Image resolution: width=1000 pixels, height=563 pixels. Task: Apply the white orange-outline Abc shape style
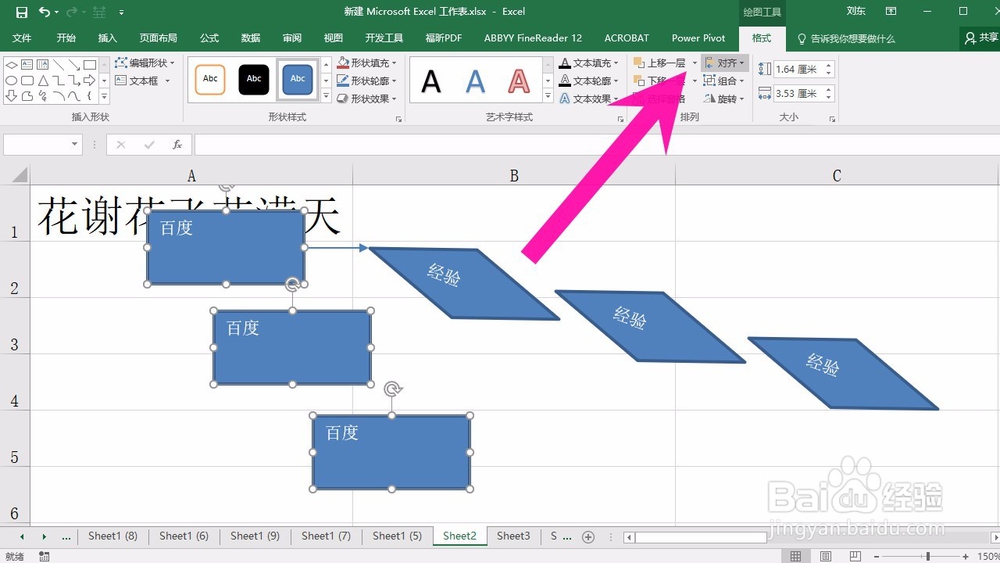click(210, 79)
